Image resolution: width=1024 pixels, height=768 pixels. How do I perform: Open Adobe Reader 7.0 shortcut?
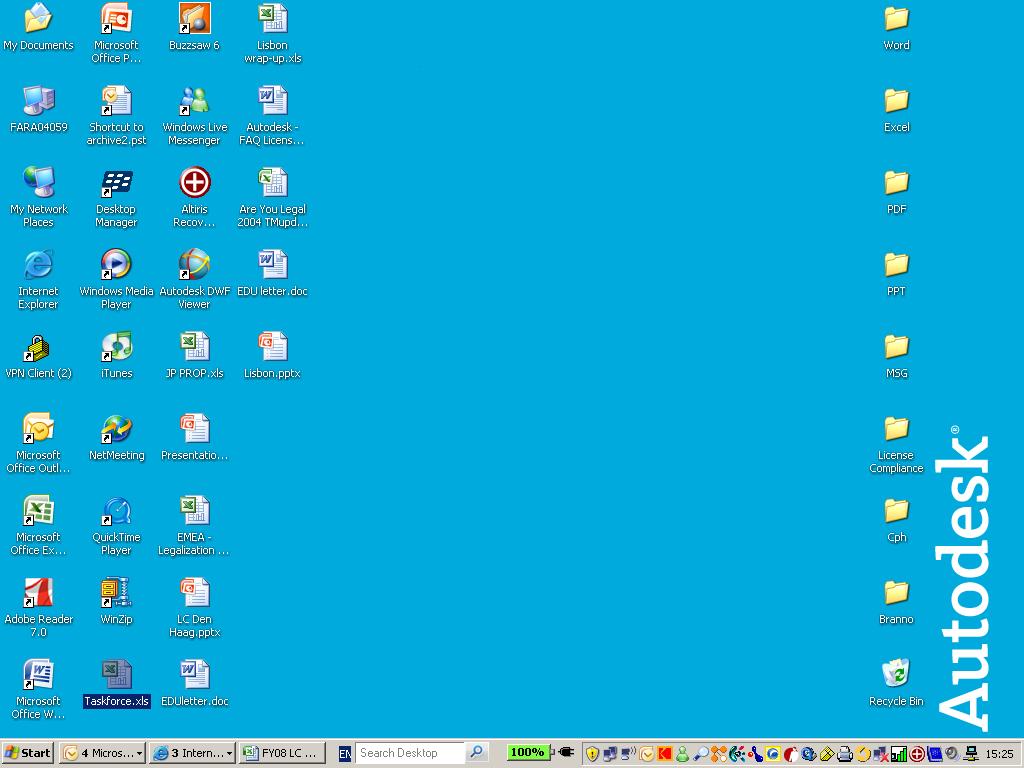(38, 593)
